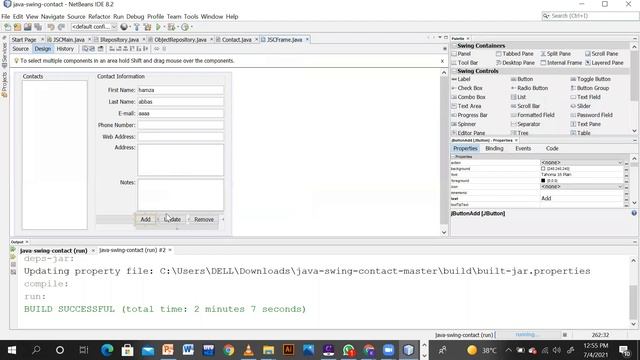
Task: Toggle selection mode icon in designer toolbar
Action: click(85, 49)
